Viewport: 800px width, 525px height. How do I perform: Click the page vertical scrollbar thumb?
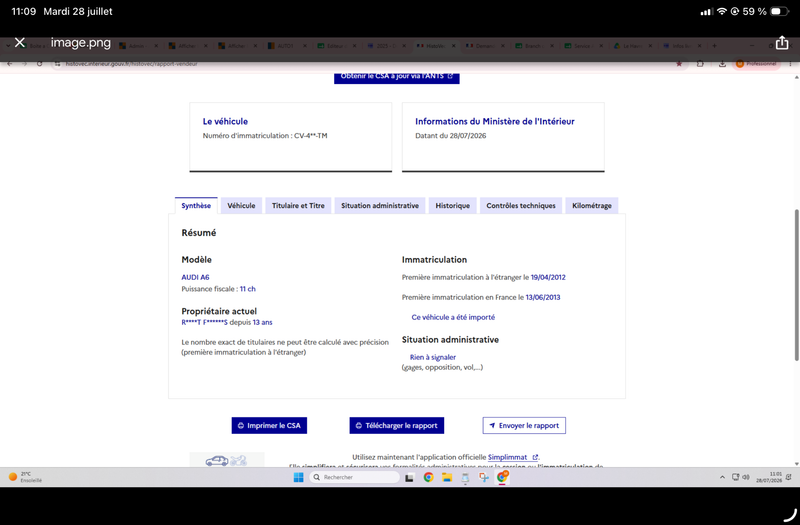click(x=796, y=285)
